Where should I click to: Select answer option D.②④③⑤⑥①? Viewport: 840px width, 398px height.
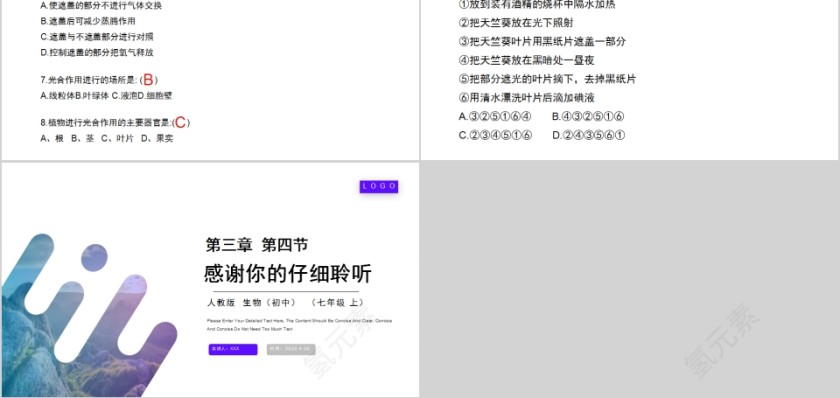pyautogui.click(x=589, y=136)
